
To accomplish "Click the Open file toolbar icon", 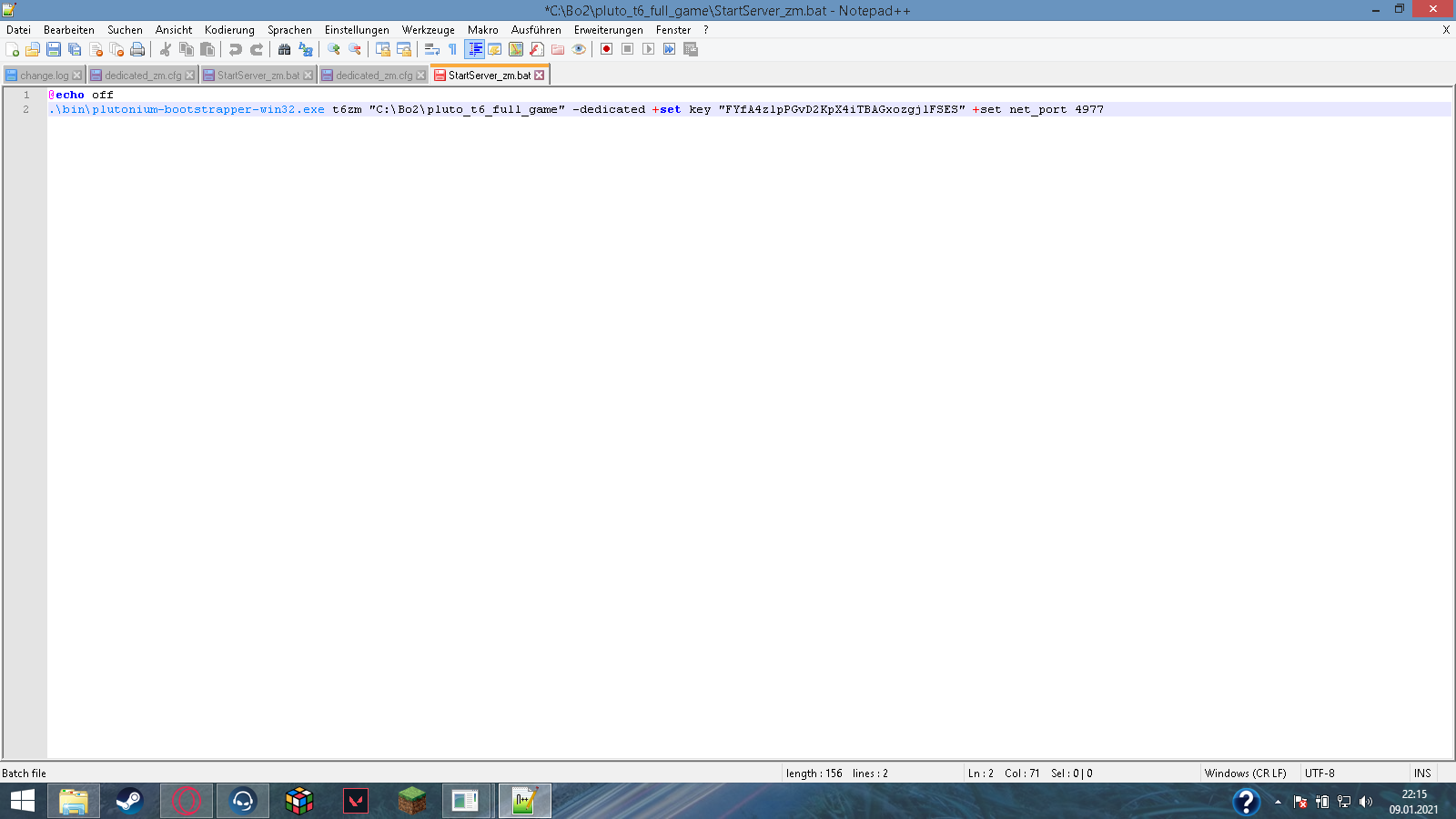I will tap(33, 49).
